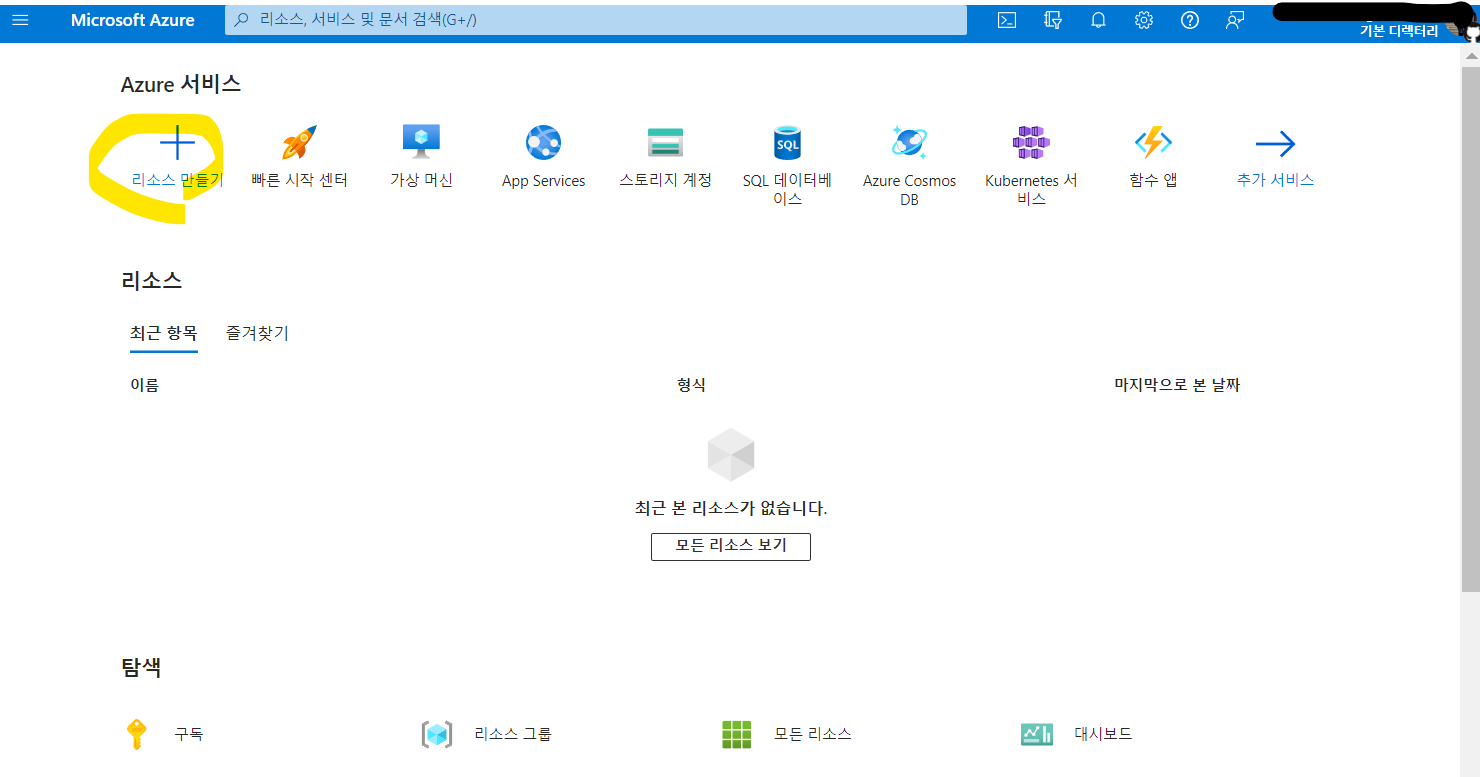Switch to the 즐겨찾기 tab
Viewport: 1480px width, 777px height.
(x=257, y=333)
